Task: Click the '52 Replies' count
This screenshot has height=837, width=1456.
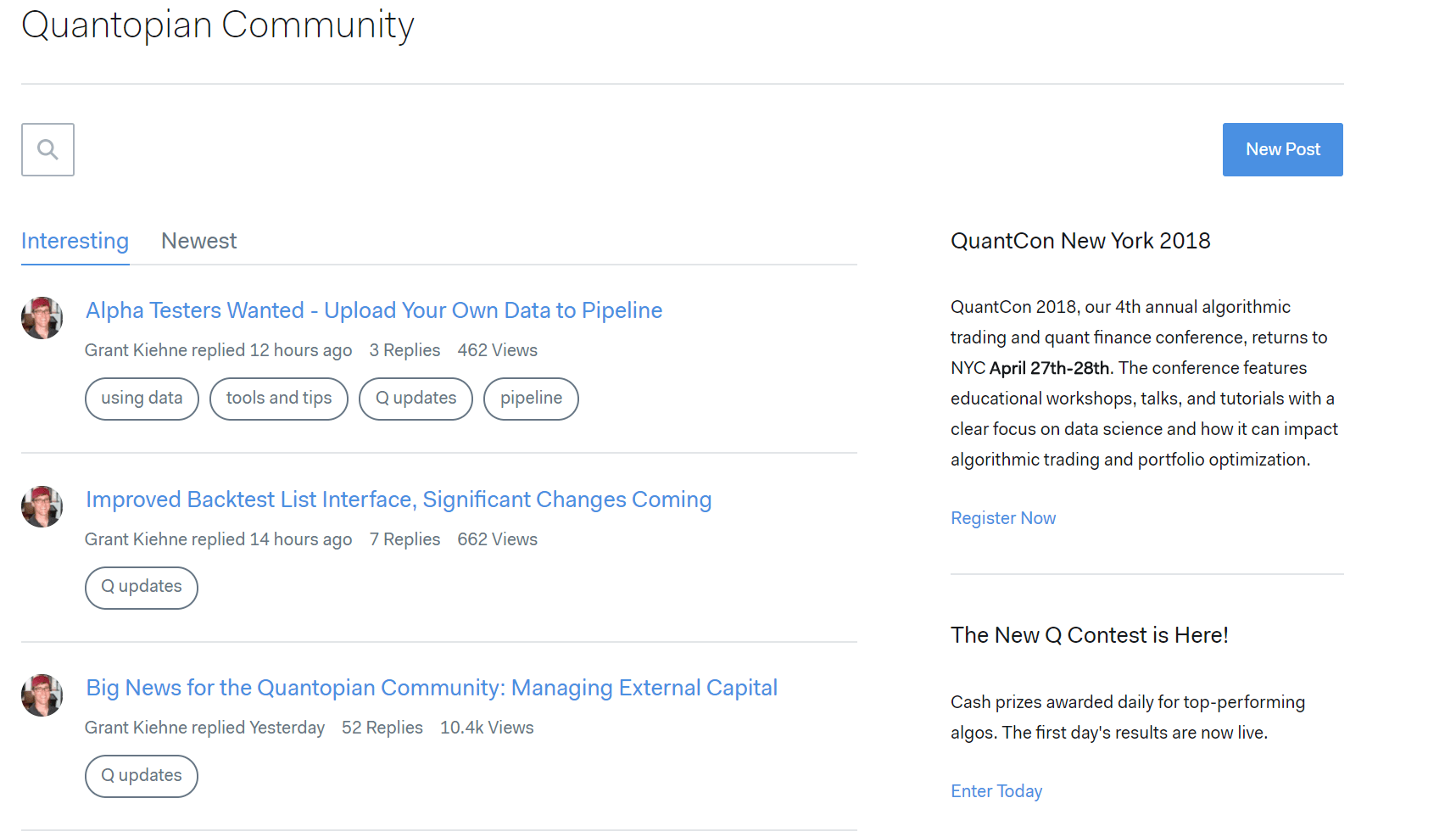Action: point(382,728)
